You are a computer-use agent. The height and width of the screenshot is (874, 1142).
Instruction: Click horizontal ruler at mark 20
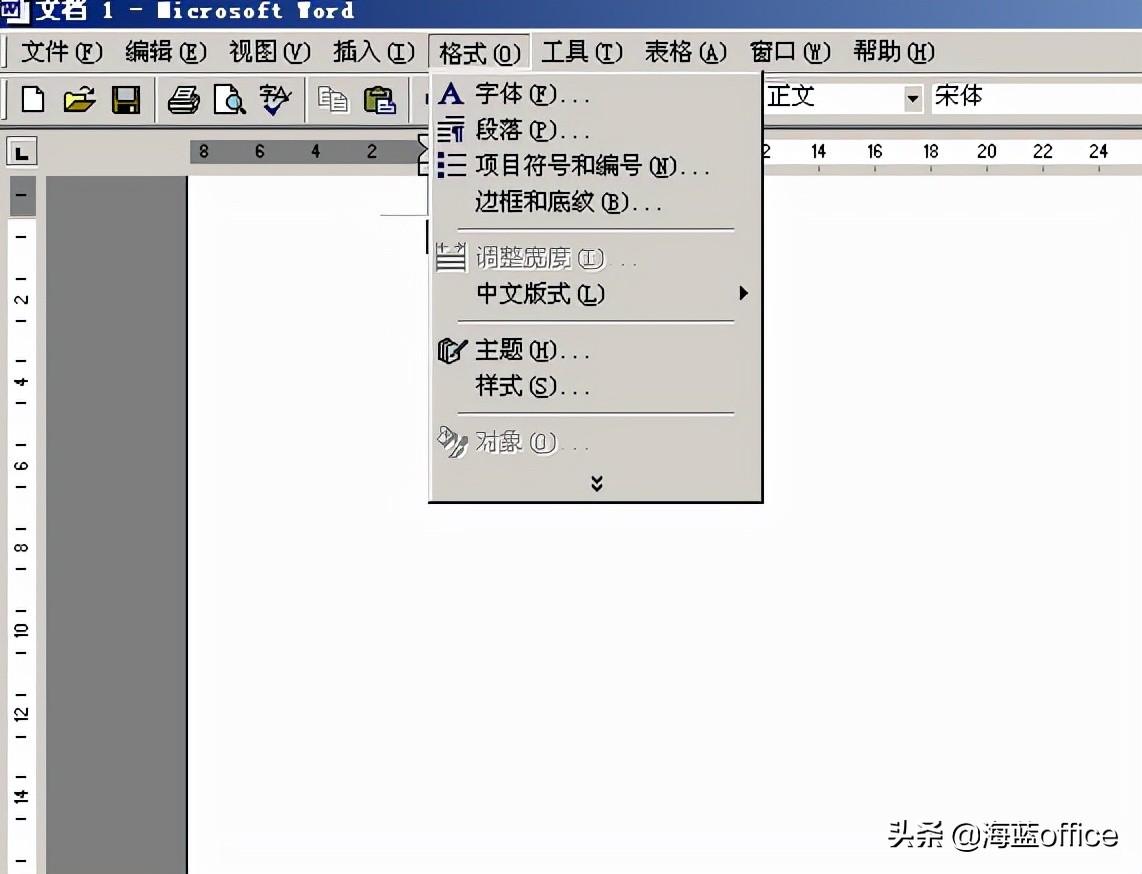coord(987,151)
